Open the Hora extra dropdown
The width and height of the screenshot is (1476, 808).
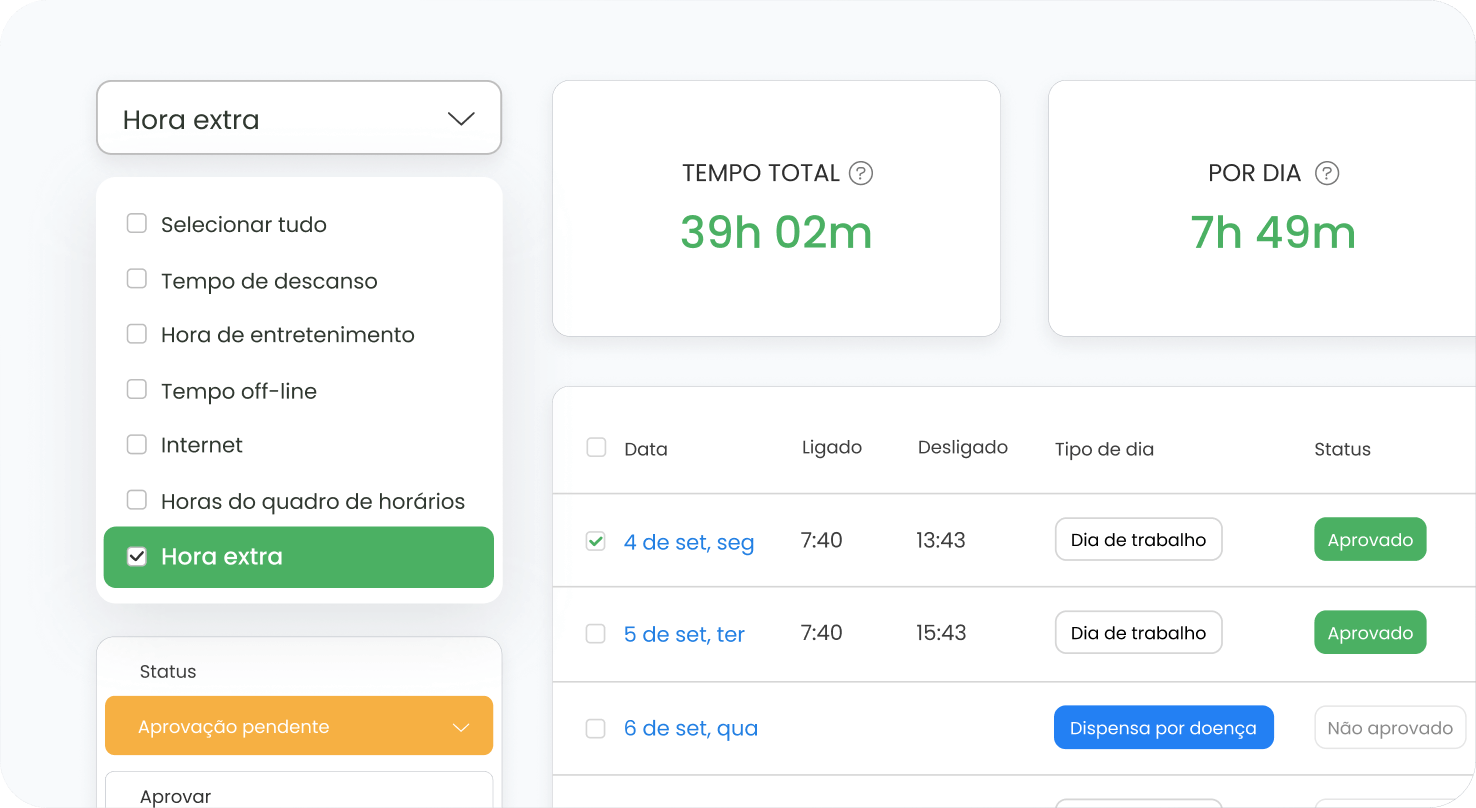[298, 119]
